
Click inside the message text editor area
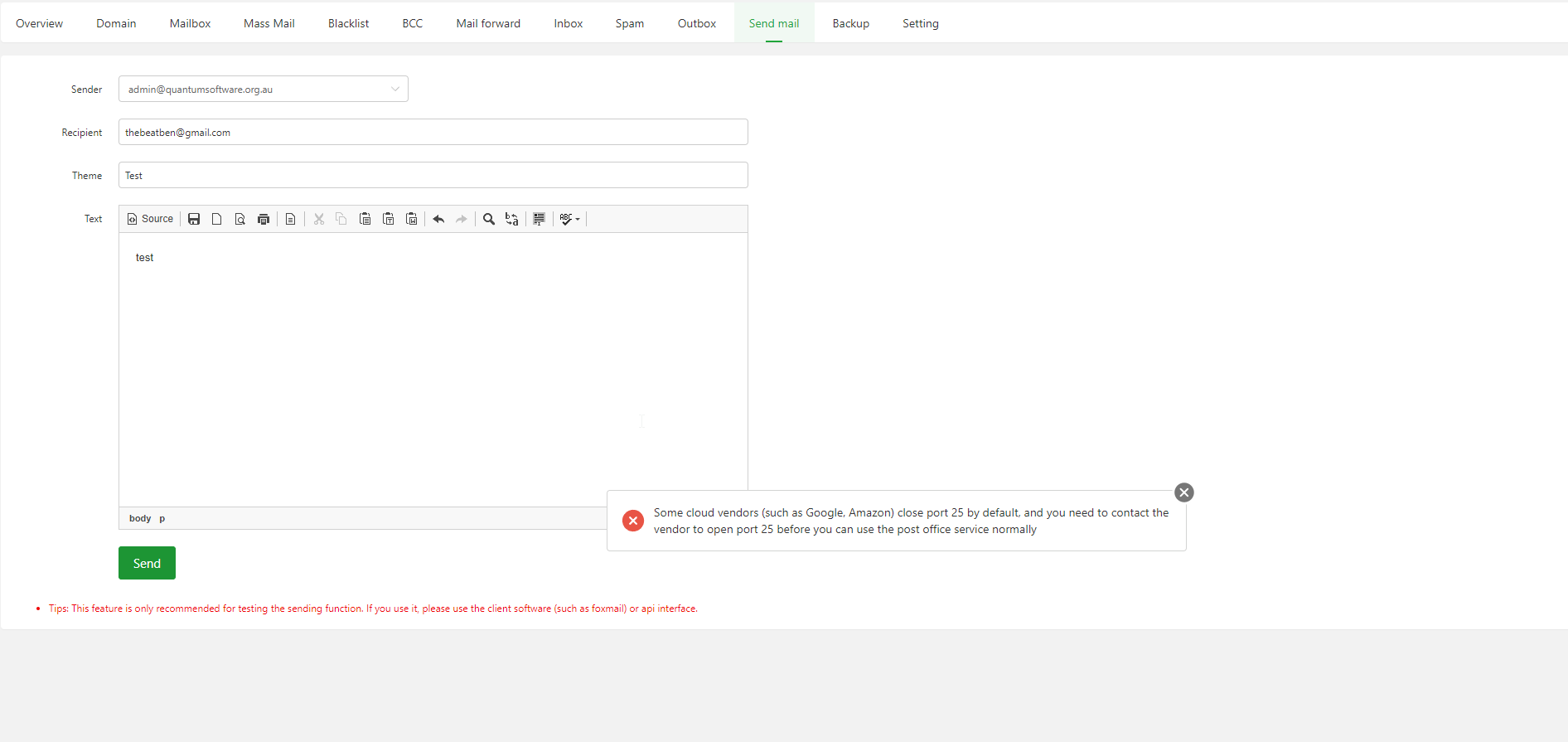coord(433,370)
